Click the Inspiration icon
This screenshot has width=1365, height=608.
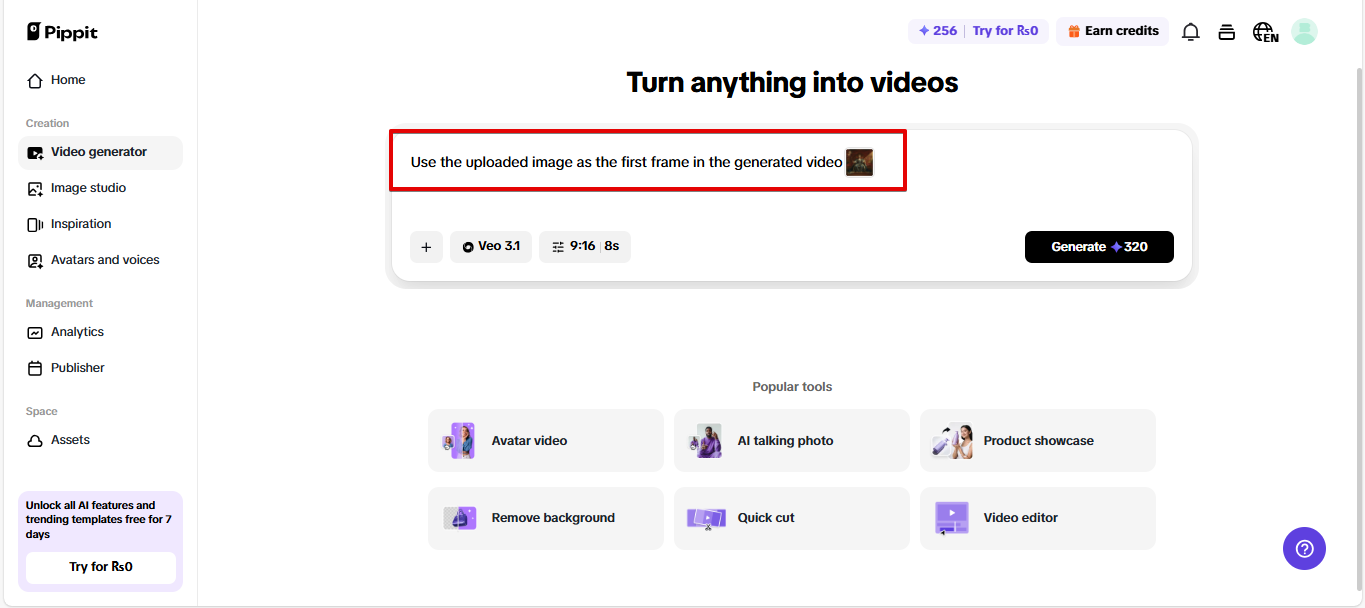pyautogui.click(x=35, y=224)
